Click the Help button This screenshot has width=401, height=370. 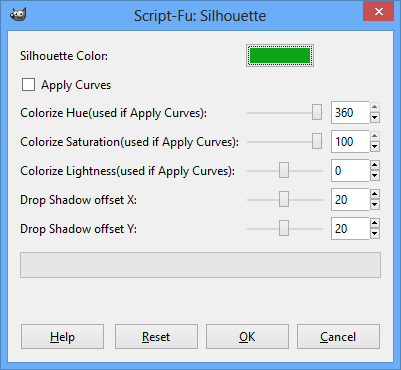click(62, 337)
